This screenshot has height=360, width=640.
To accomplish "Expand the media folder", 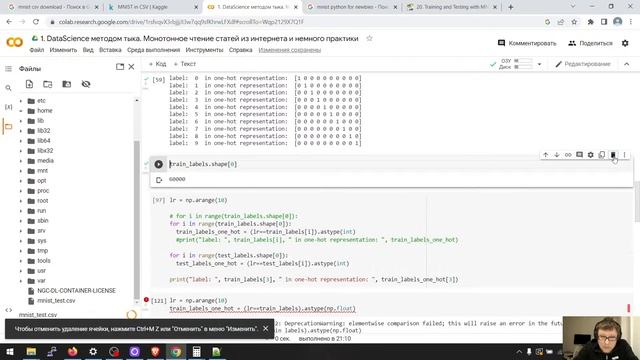I will click(21, 161).
